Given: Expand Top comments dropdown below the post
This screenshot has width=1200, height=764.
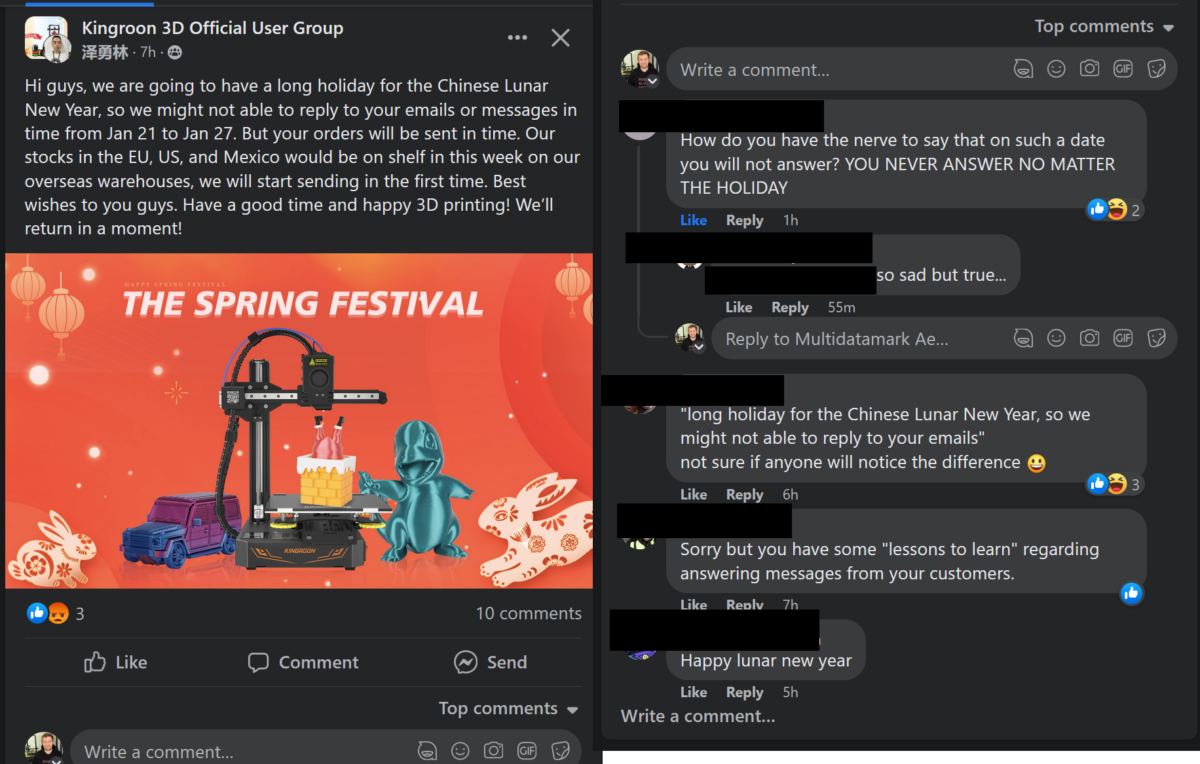Looking at the screenshot, I should point(508,709).
